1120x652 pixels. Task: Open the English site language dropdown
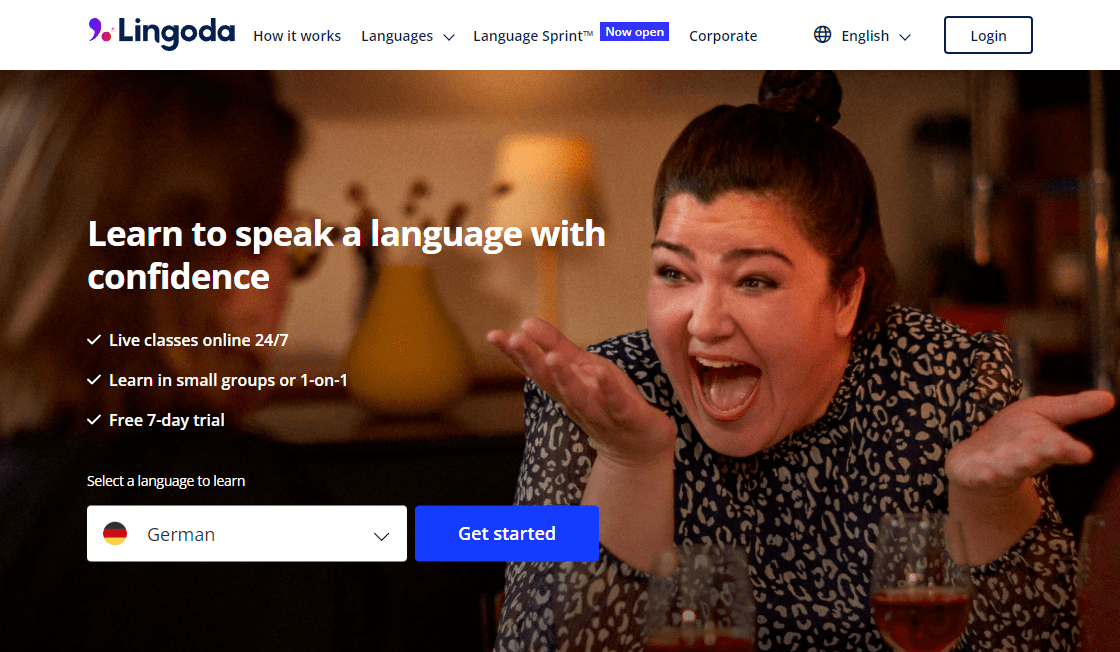click(x=863, y=35)
